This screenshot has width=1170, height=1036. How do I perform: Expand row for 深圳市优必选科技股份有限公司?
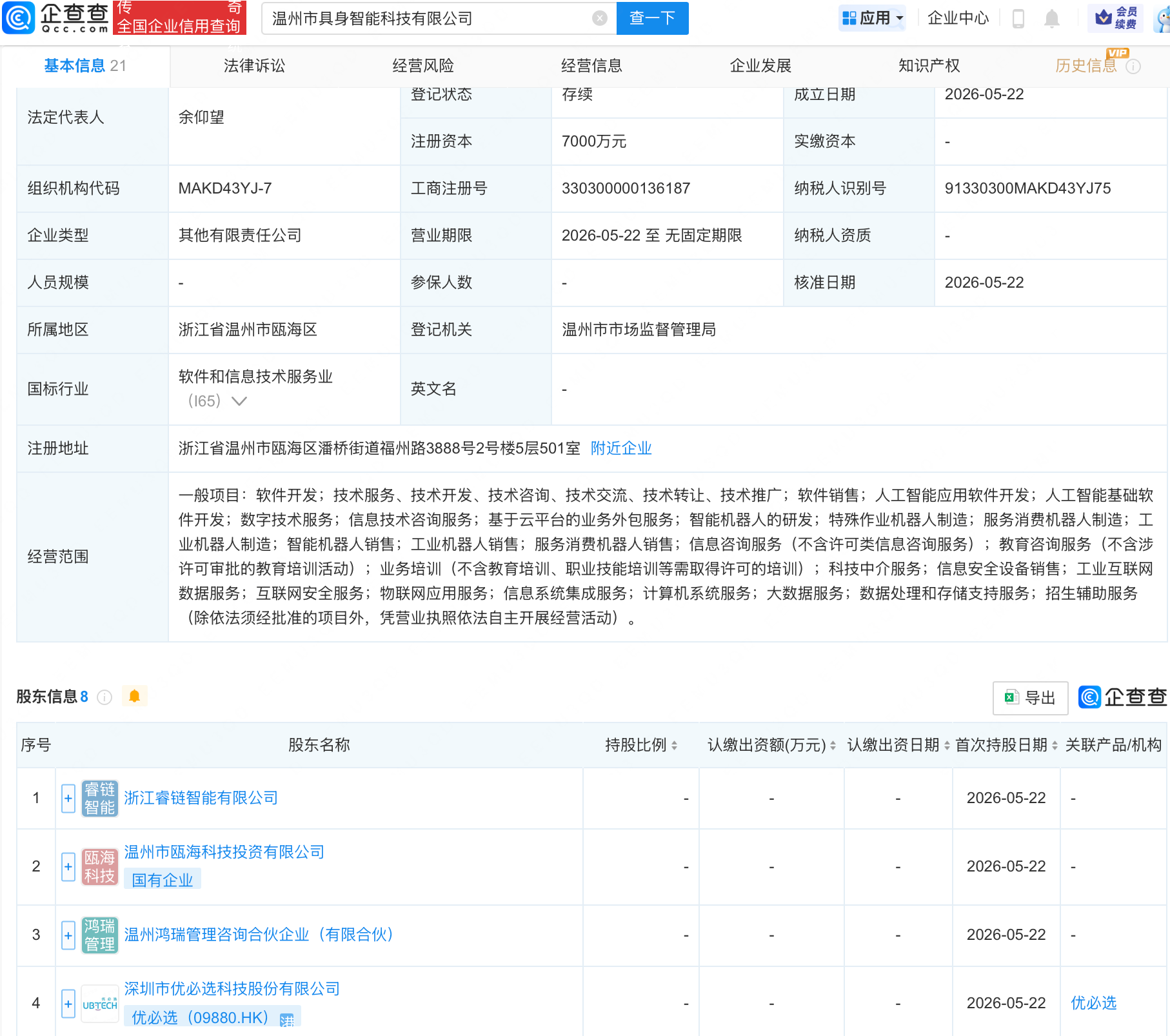coord(68,1004)
